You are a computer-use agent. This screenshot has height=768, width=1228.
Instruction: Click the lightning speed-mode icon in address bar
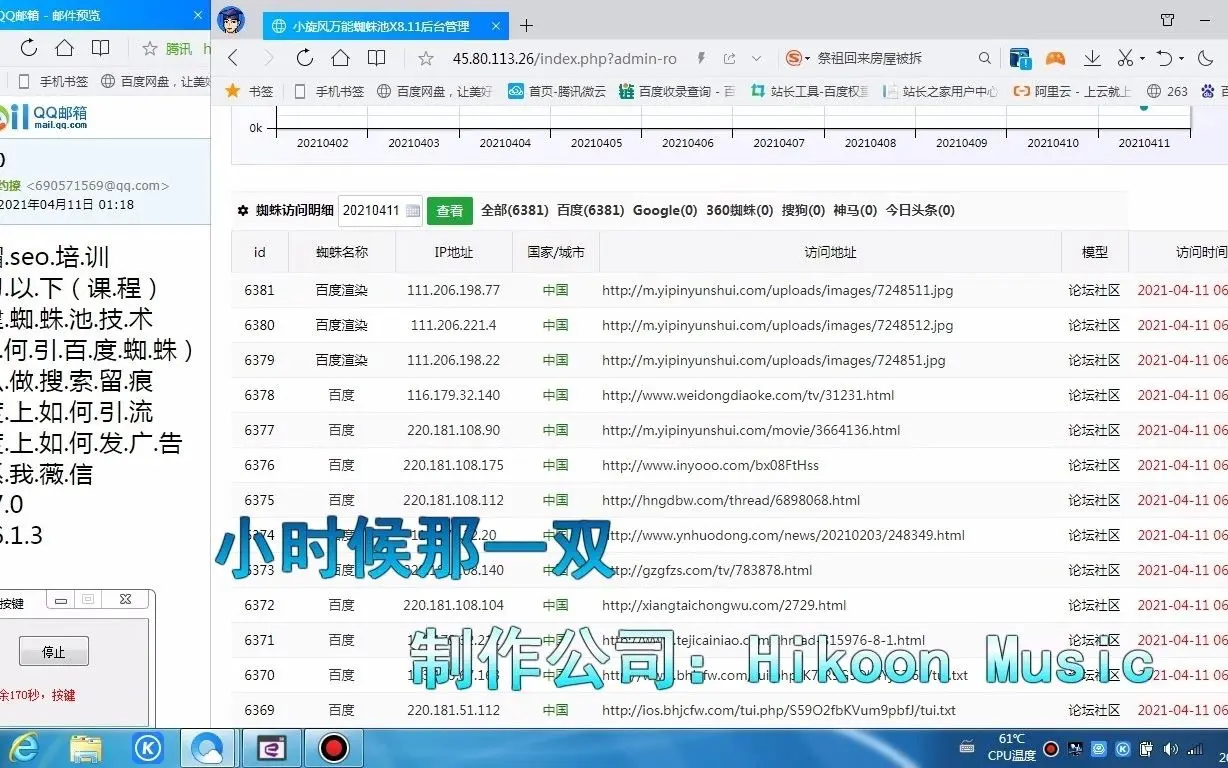tap(701, 58)
